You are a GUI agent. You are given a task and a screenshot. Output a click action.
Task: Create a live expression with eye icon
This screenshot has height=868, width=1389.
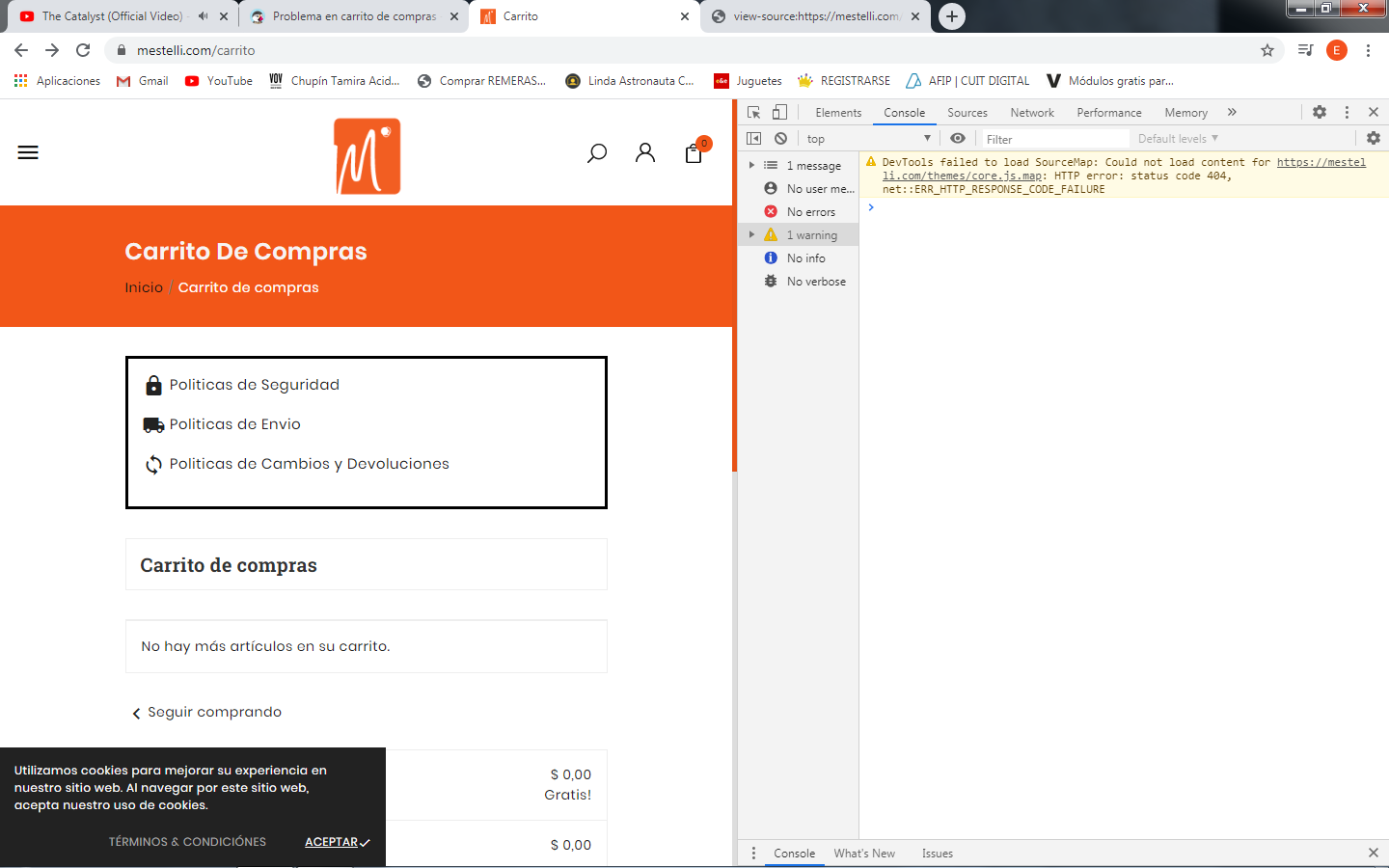click(x=958, y=138)
